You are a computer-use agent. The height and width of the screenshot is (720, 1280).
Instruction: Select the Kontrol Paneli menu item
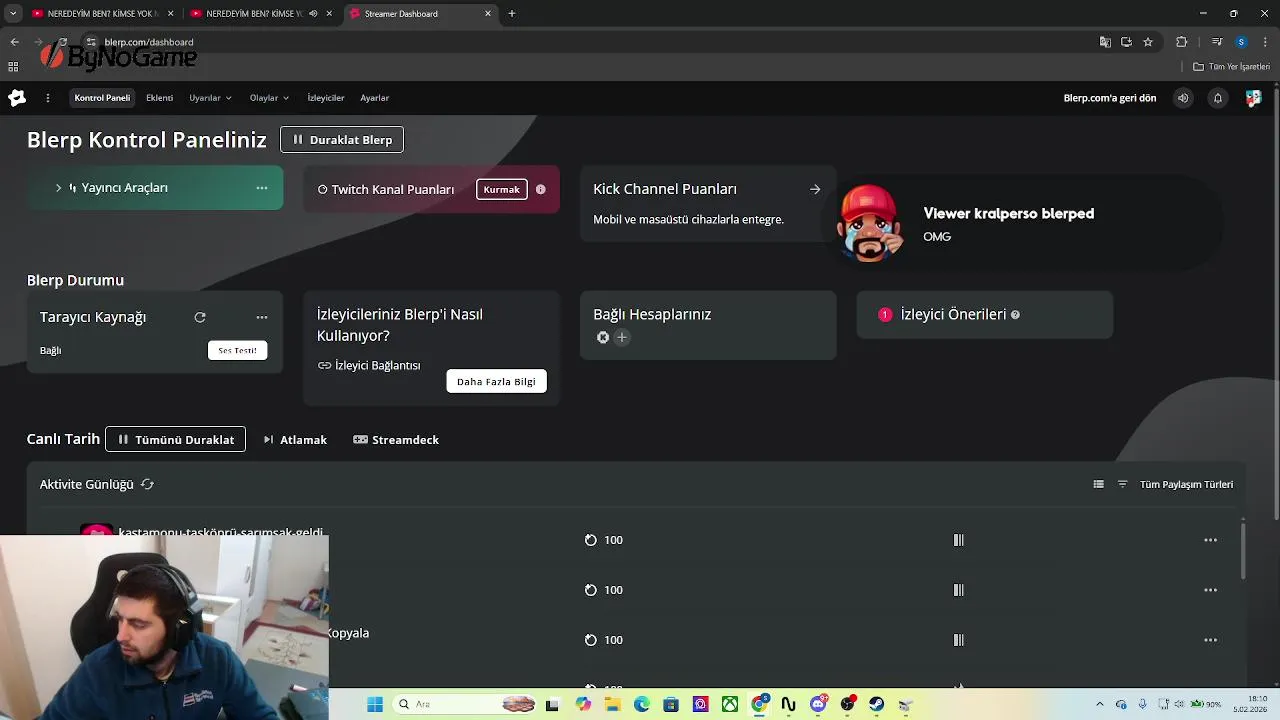[x=102, y=98]
